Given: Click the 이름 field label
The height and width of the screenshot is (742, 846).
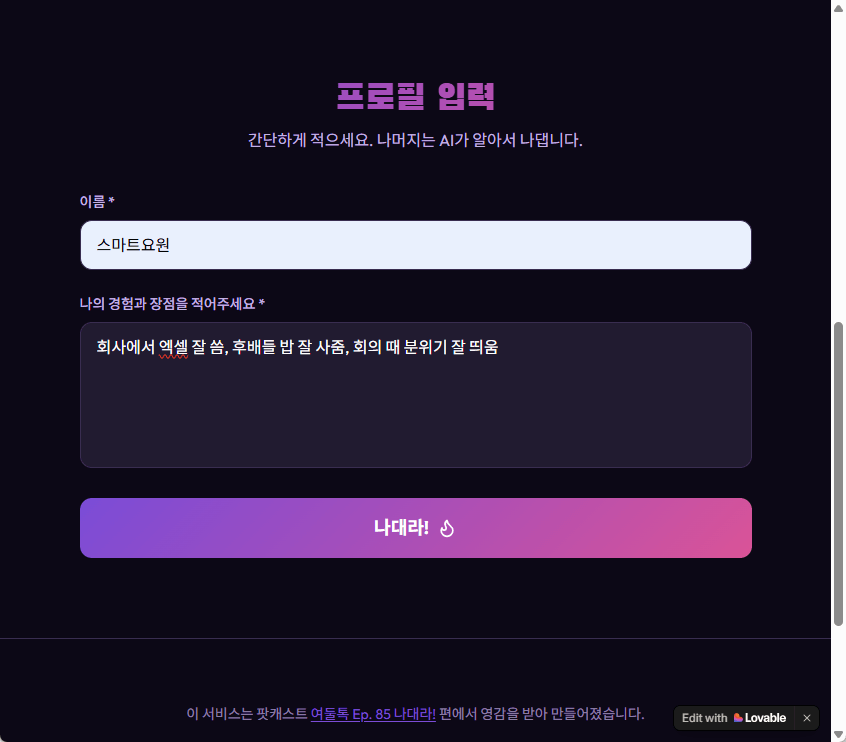Looking at the screenshot, I should (x=93, y=201).
